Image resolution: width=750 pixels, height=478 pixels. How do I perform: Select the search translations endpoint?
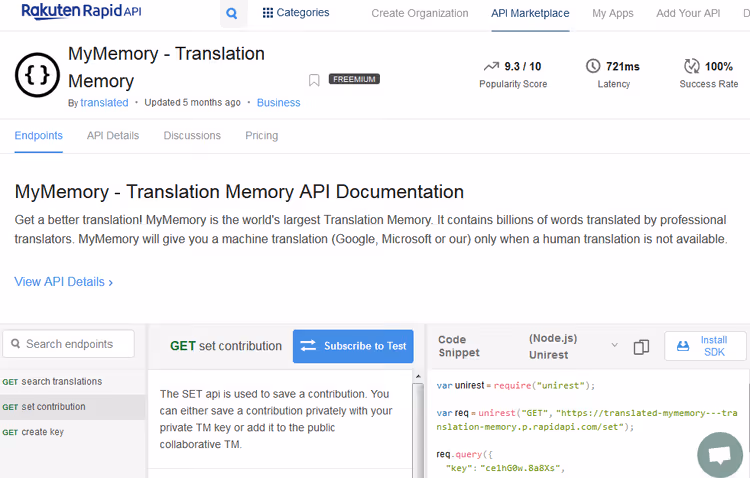click(x=72, y=382)
